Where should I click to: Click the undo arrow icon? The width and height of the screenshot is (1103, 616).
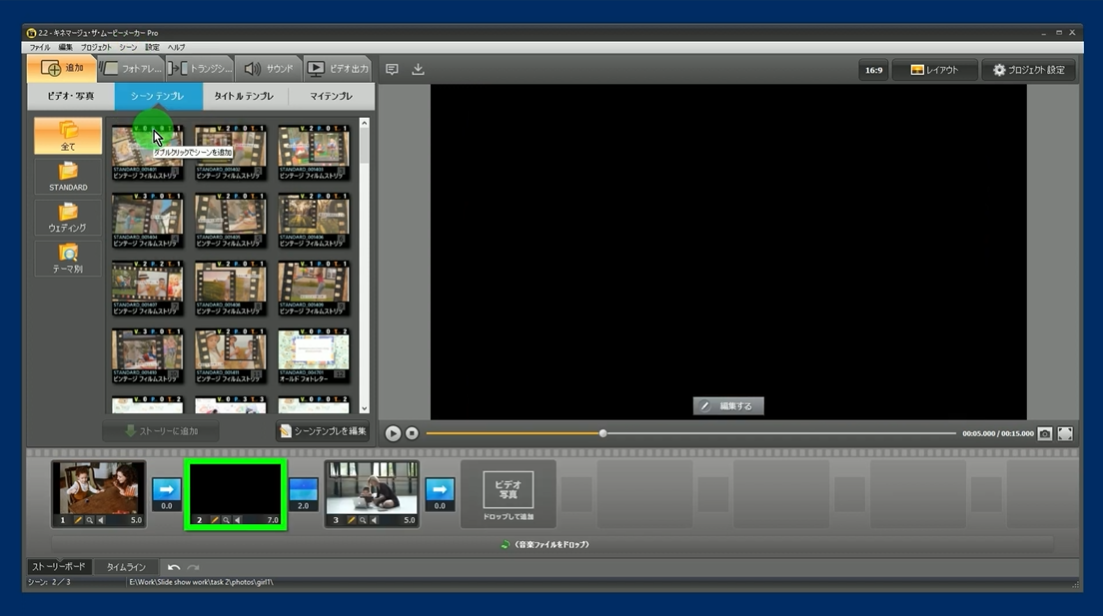point(173,567)
